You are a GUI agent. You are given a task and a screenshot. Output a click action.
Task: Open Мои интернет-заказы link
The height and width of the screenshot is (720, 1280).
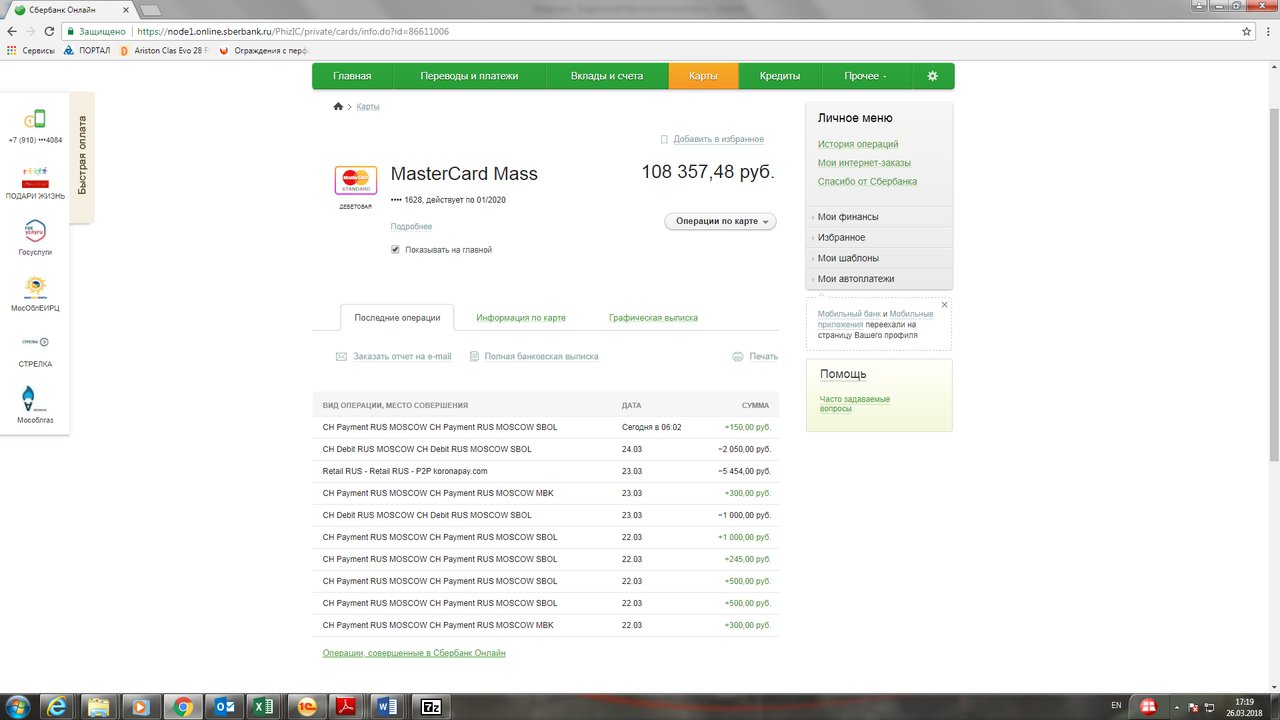(x=864, y=163)
